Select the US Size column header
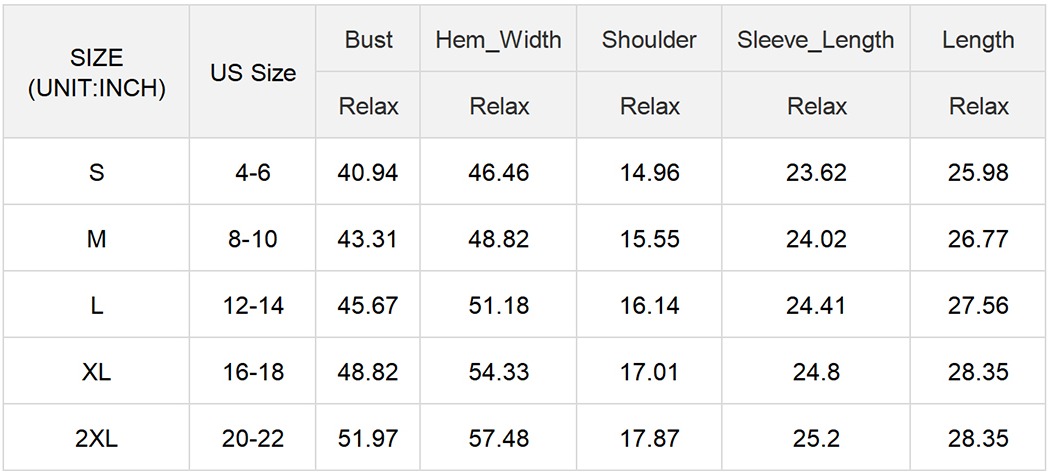The width and height of the screenshot is (1048, 475). [253, 73]
